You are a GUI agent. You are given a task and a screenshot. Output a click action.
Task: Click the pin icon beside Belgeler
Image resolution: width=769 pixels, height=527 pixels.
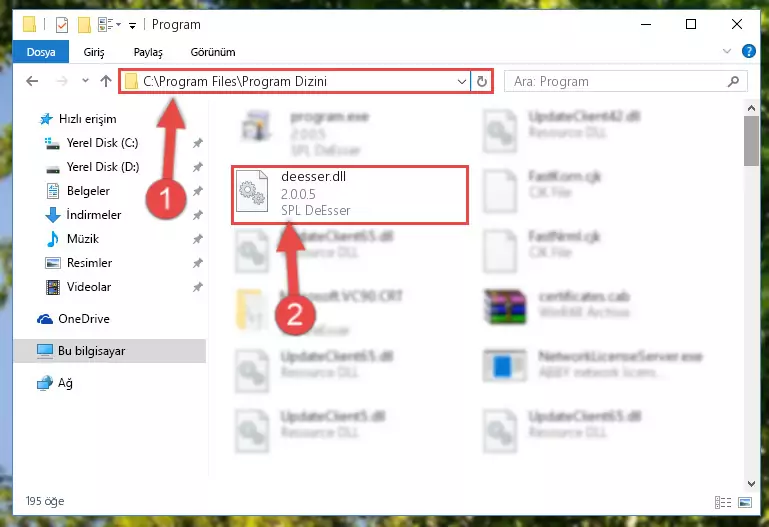coord(197,191)
